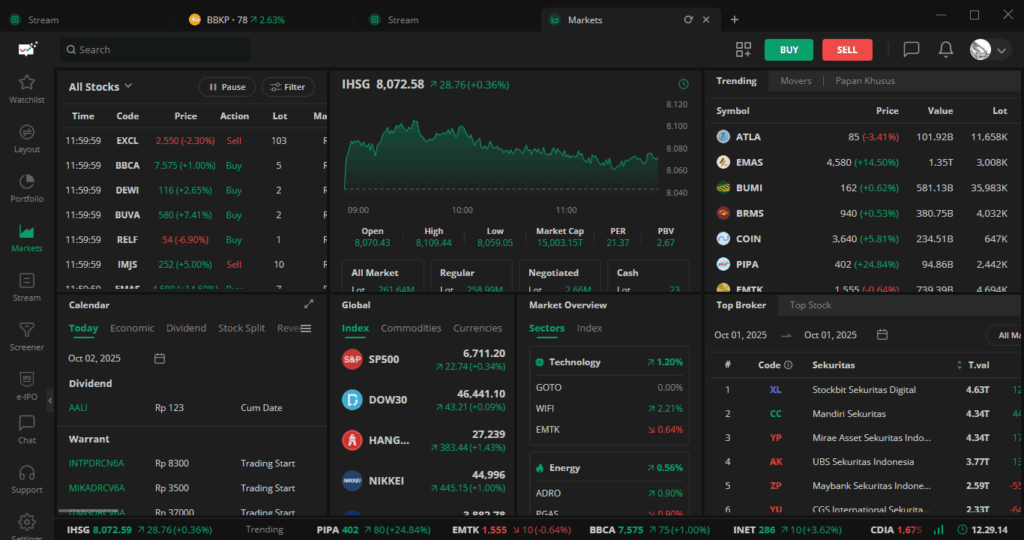This screenshot has width=1024, height=540.
Task: Click the Search input field
Action: click(x=155, y=49)
